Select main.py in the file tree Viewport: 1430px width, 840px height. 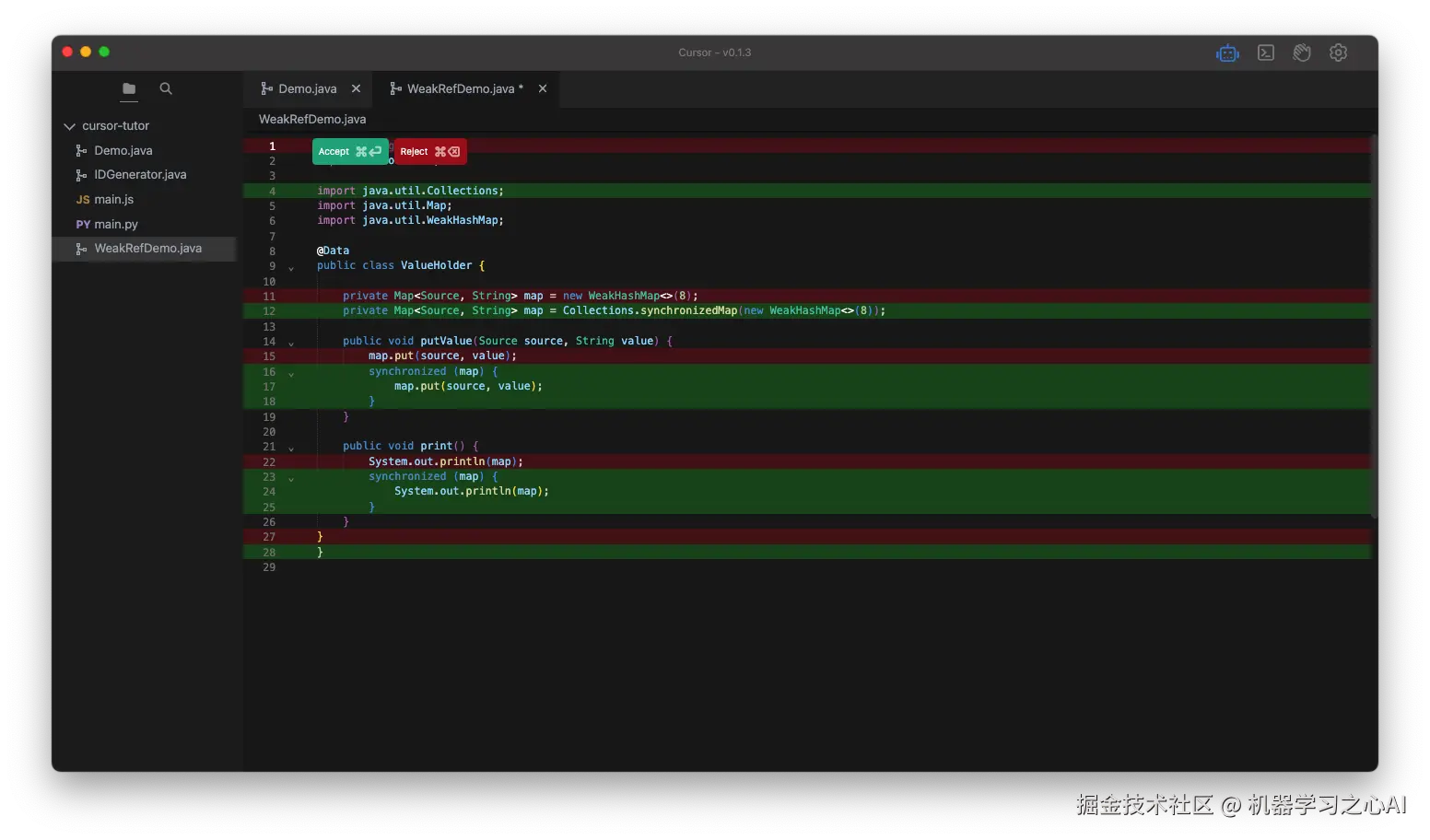pos(116,224)
